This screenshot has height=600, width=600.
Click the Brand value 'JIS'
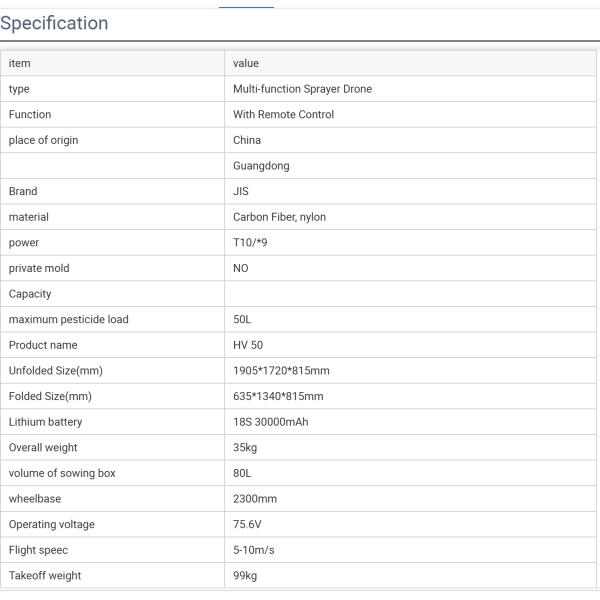241,191
